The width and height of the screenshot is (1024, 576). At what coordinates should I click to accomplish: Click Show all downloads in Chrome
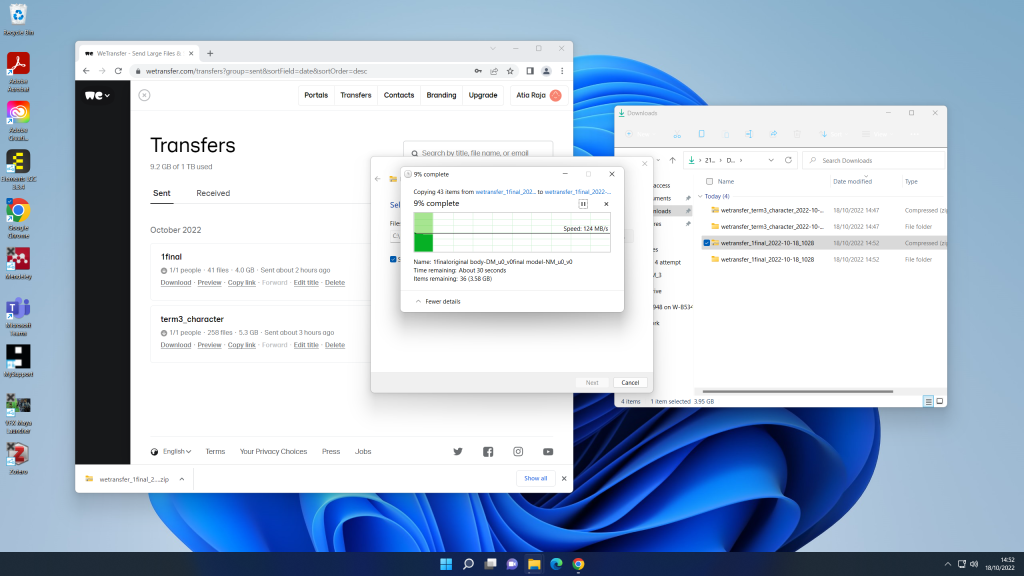[x=536, y=479]
